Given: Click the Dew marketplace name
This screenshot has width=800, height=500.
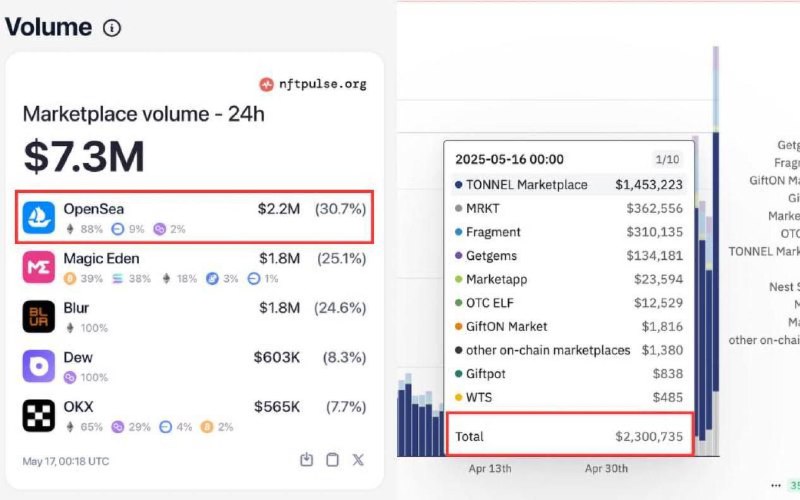Looking at the screenshot, I should click(78, 358).
